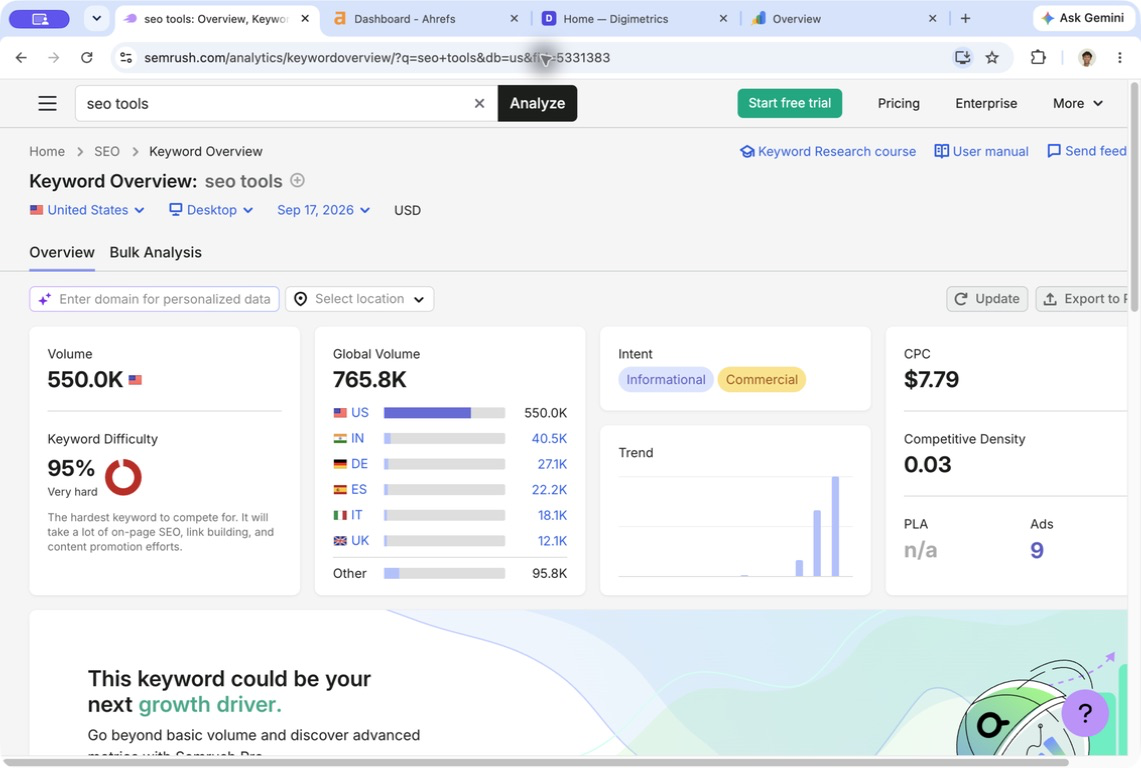Click the US volume progress bar

point(444,413)
